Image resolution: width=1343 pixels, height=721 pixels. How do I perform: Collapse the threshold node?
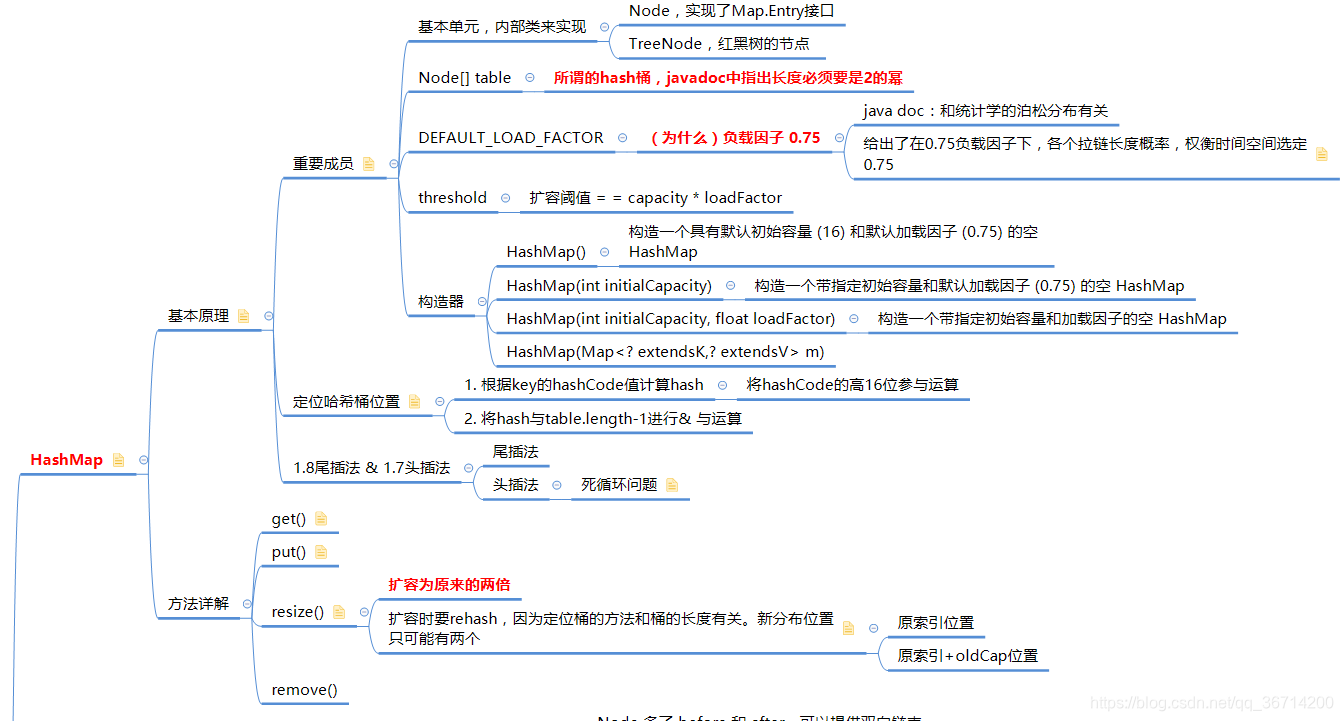click(505, 198)
